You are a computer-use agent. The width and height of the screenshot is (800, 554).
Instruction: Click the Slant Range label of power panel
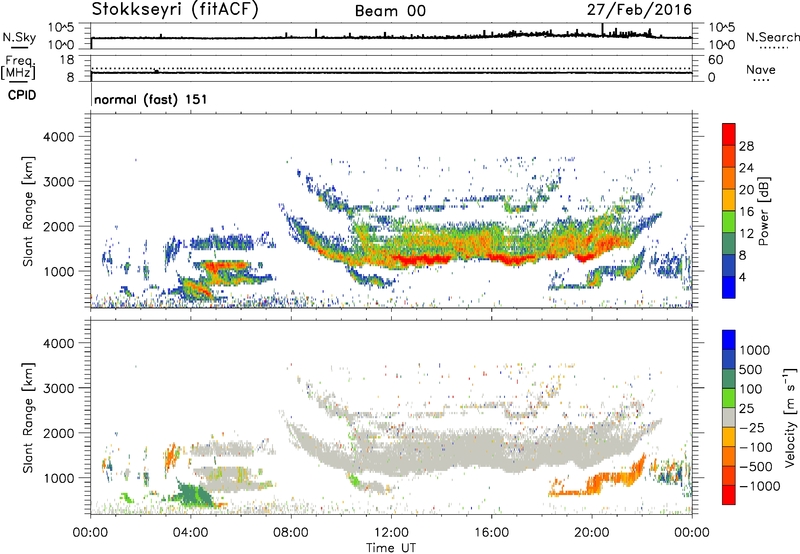[x=28, y=211]
